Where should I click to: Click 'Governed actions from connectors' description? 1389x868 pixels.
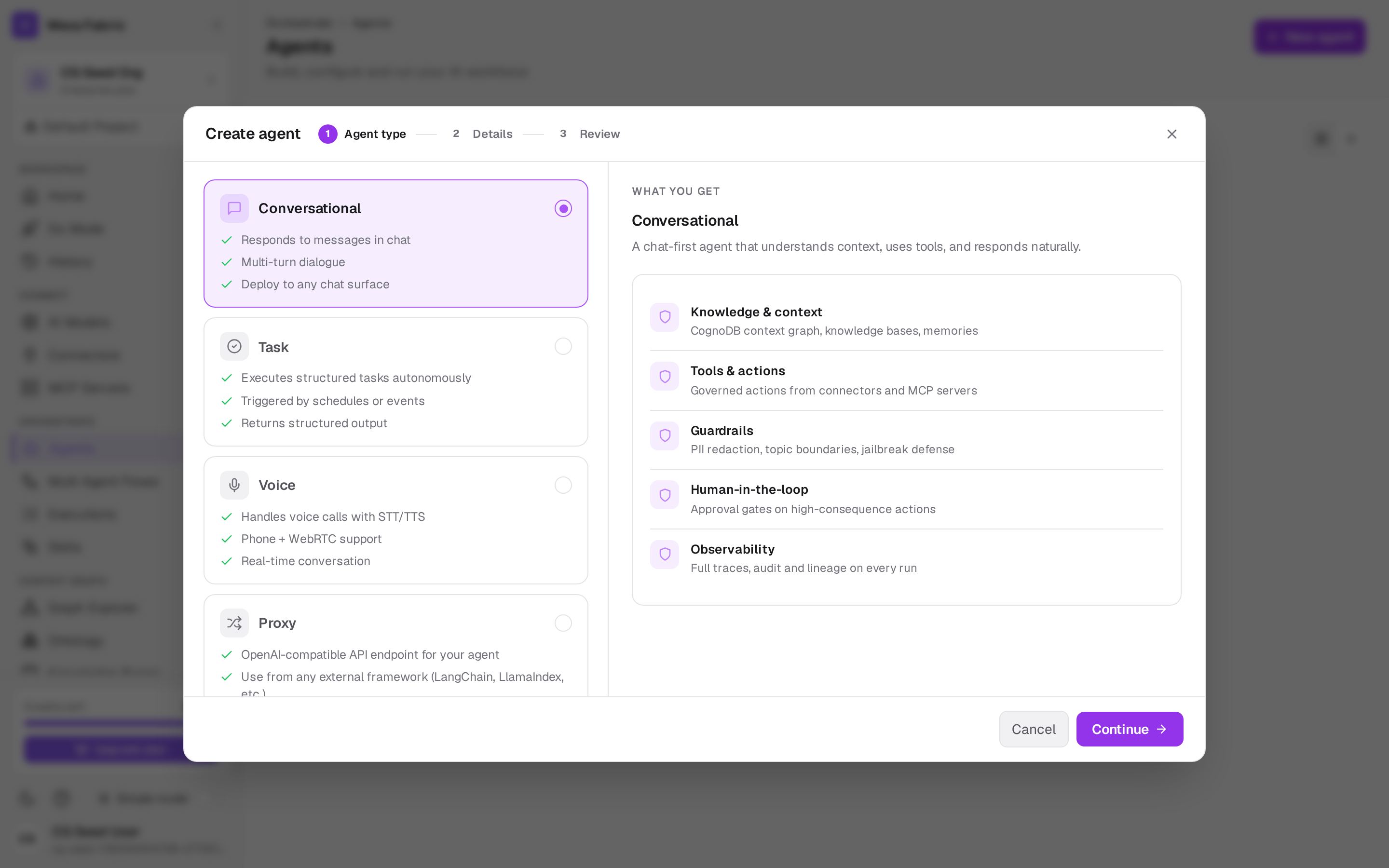click(x=833, y=391)
